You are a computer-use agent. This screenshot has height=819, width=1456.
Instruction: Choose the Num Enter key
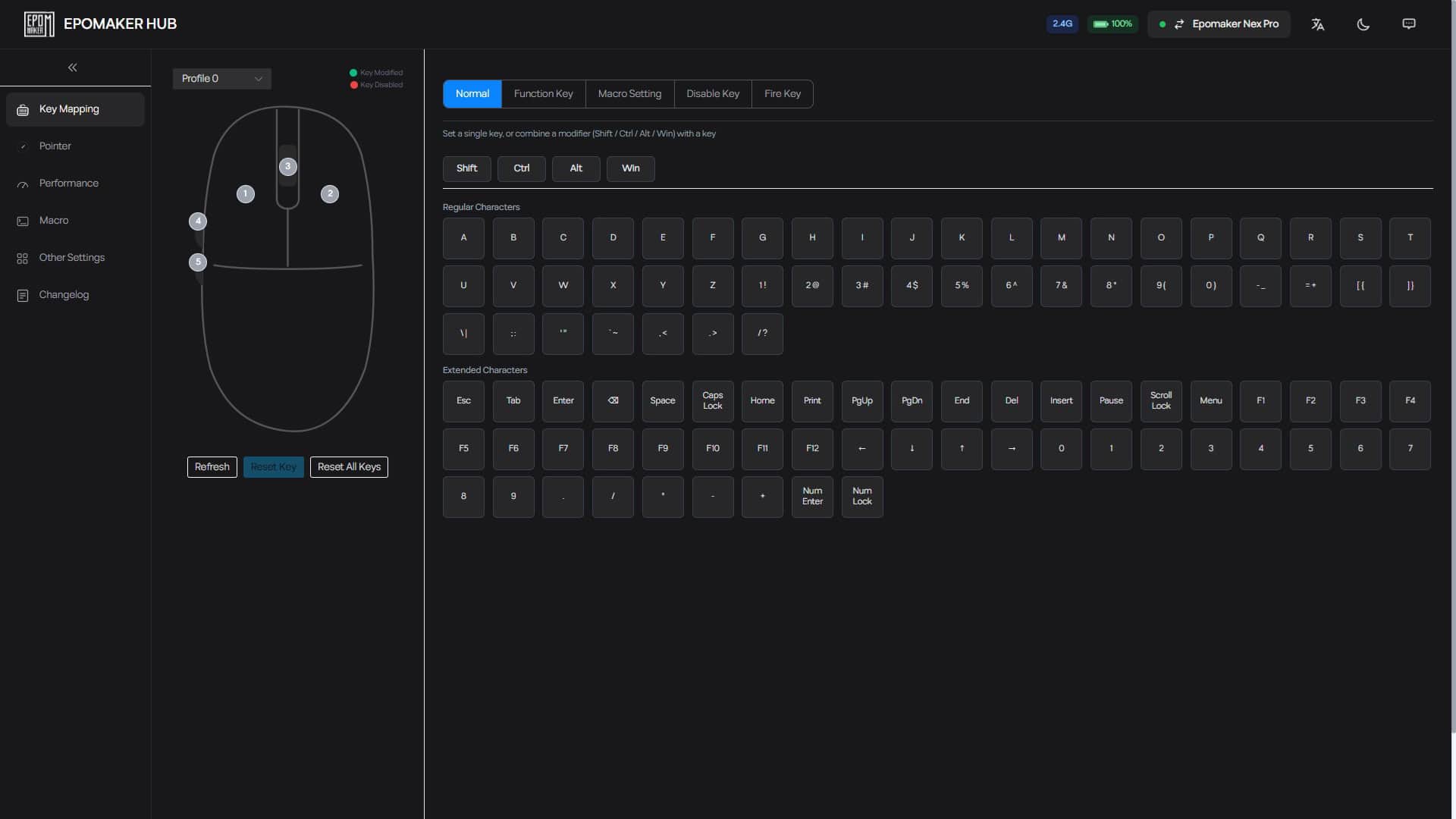812,497
